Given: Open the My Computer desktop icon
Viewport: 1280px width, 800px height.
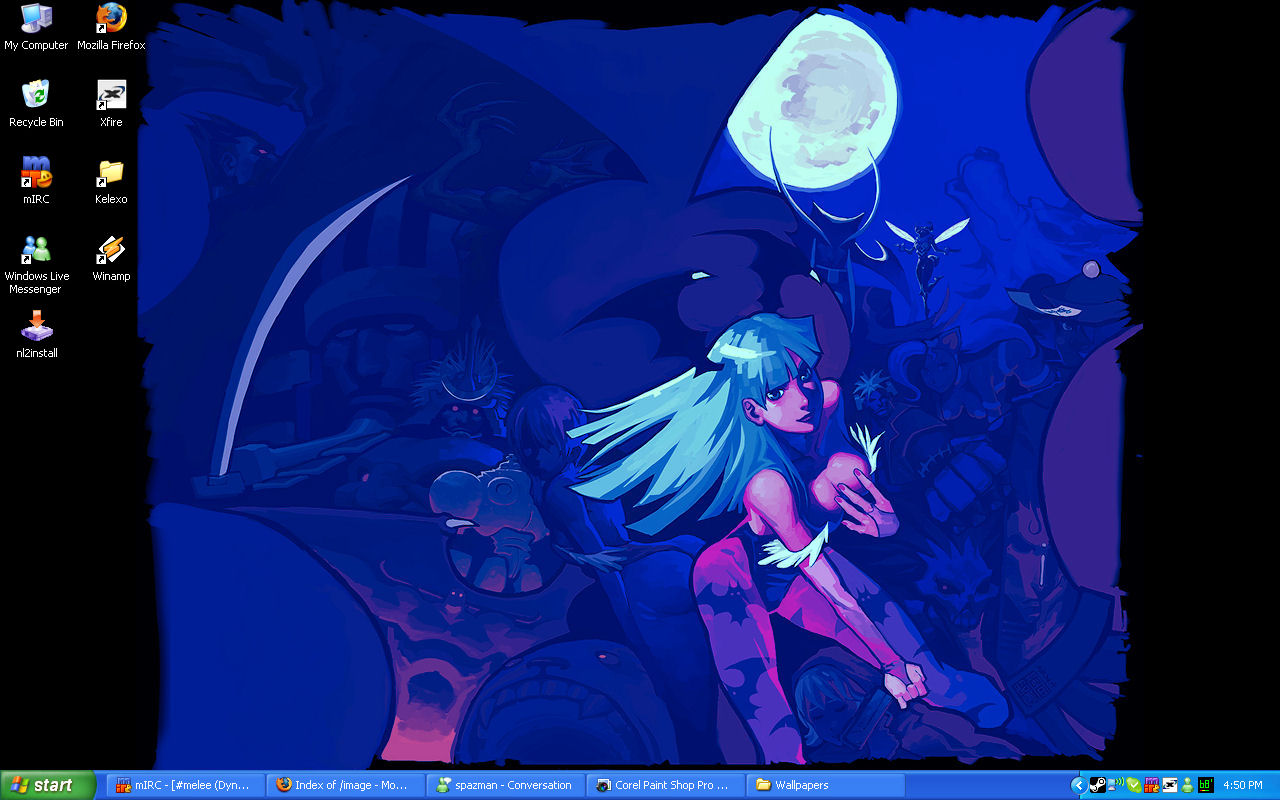Looking at the screenshot, I should point(36,27).
